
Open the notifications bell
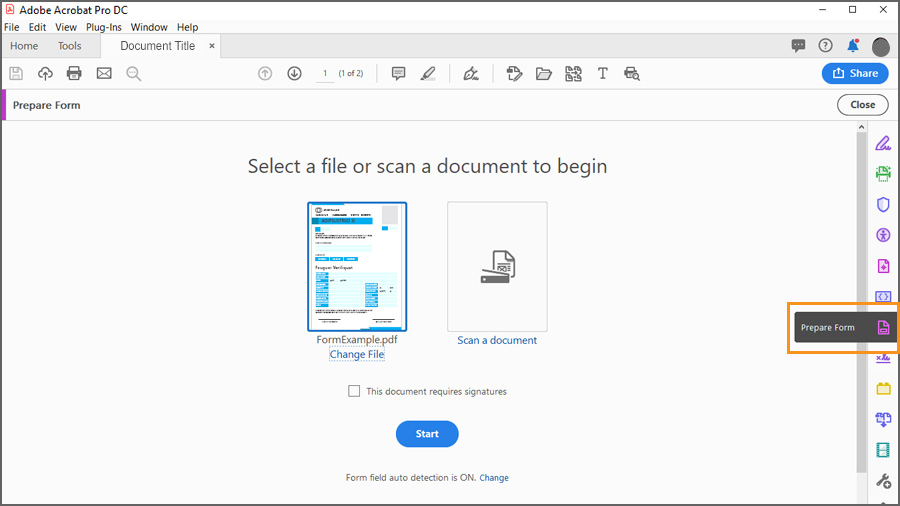(x=853, y=46)
